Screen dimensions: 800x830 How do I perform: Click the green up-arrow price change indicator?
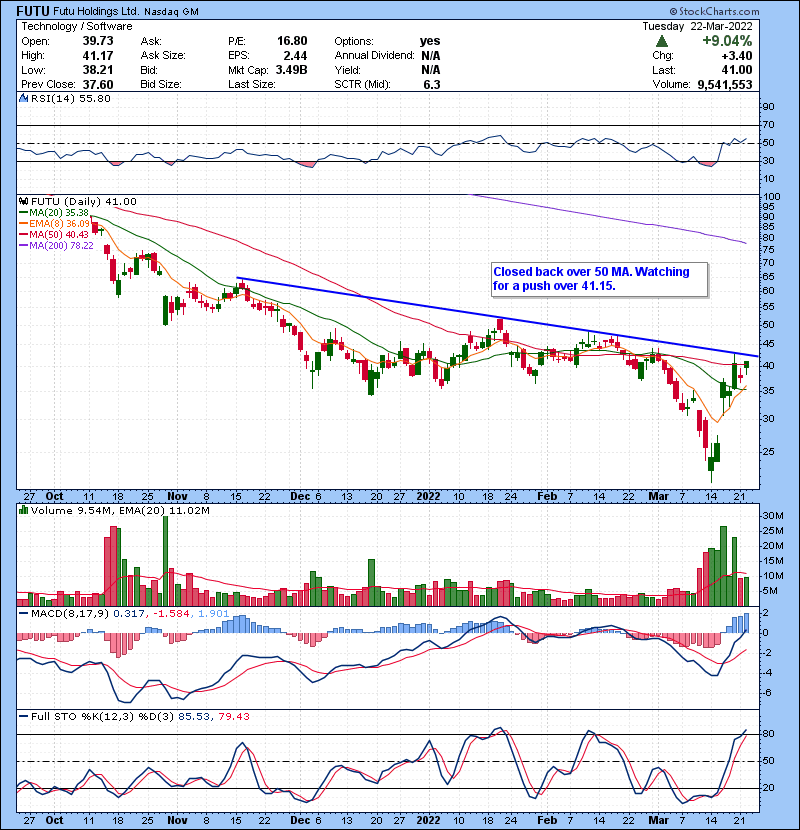click(661, 41)
